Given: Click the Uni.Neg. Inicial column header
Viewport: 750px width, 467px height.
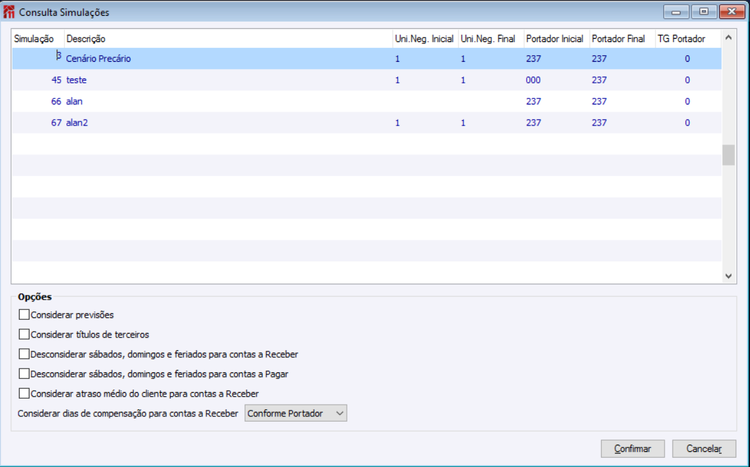Looking at the screenshot, I should tap(425, 39).
